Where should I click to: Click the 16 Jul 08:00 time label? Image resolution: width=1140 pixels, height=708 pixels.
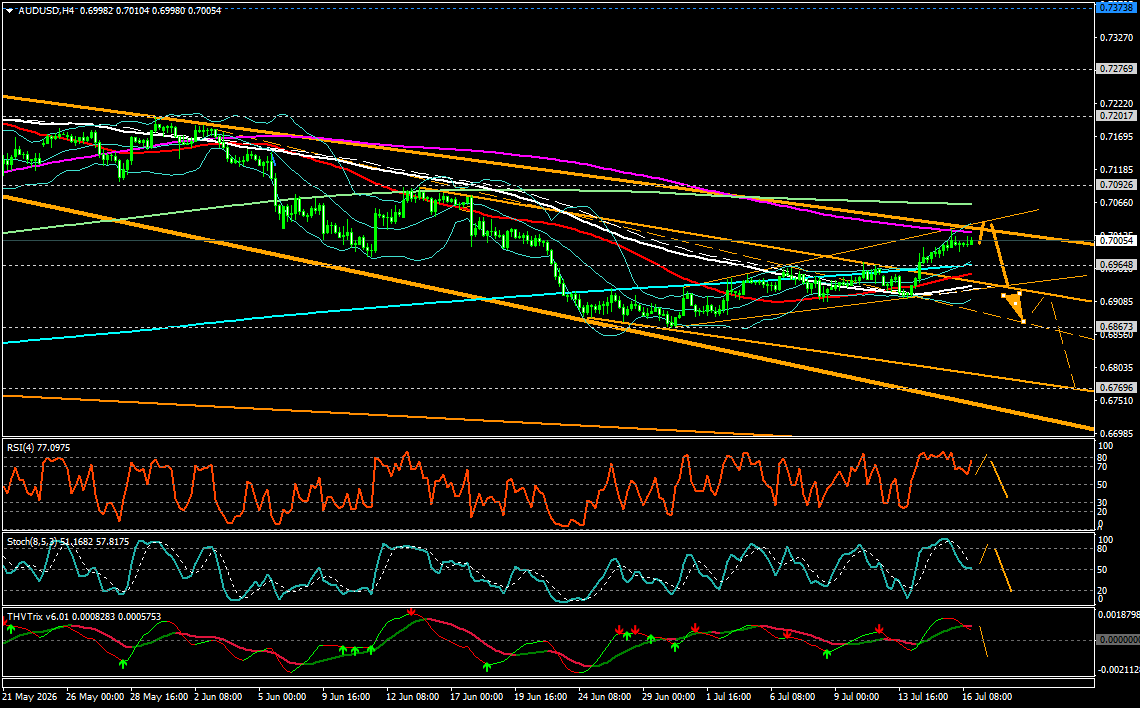coord(987,696)
